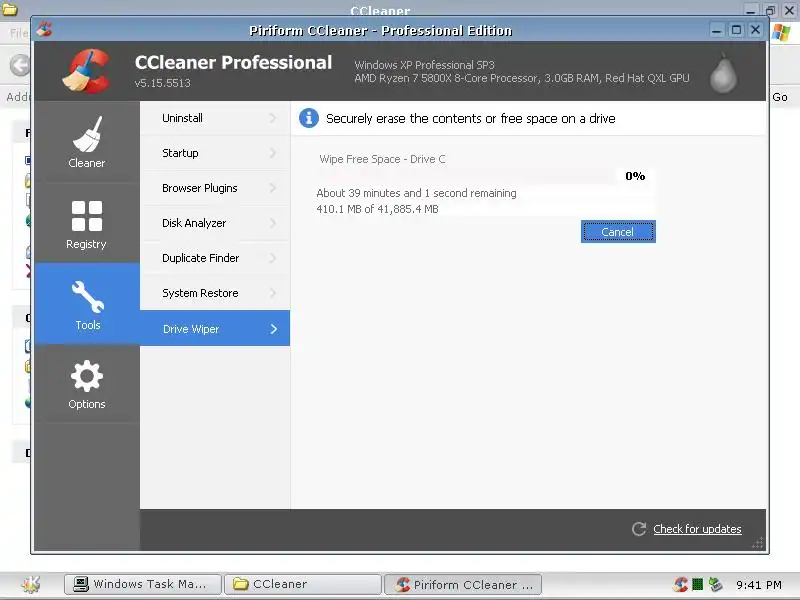Screen dimensions: 800x600
Task: Expand the System Restore chevron arrow
Action: 273,293
